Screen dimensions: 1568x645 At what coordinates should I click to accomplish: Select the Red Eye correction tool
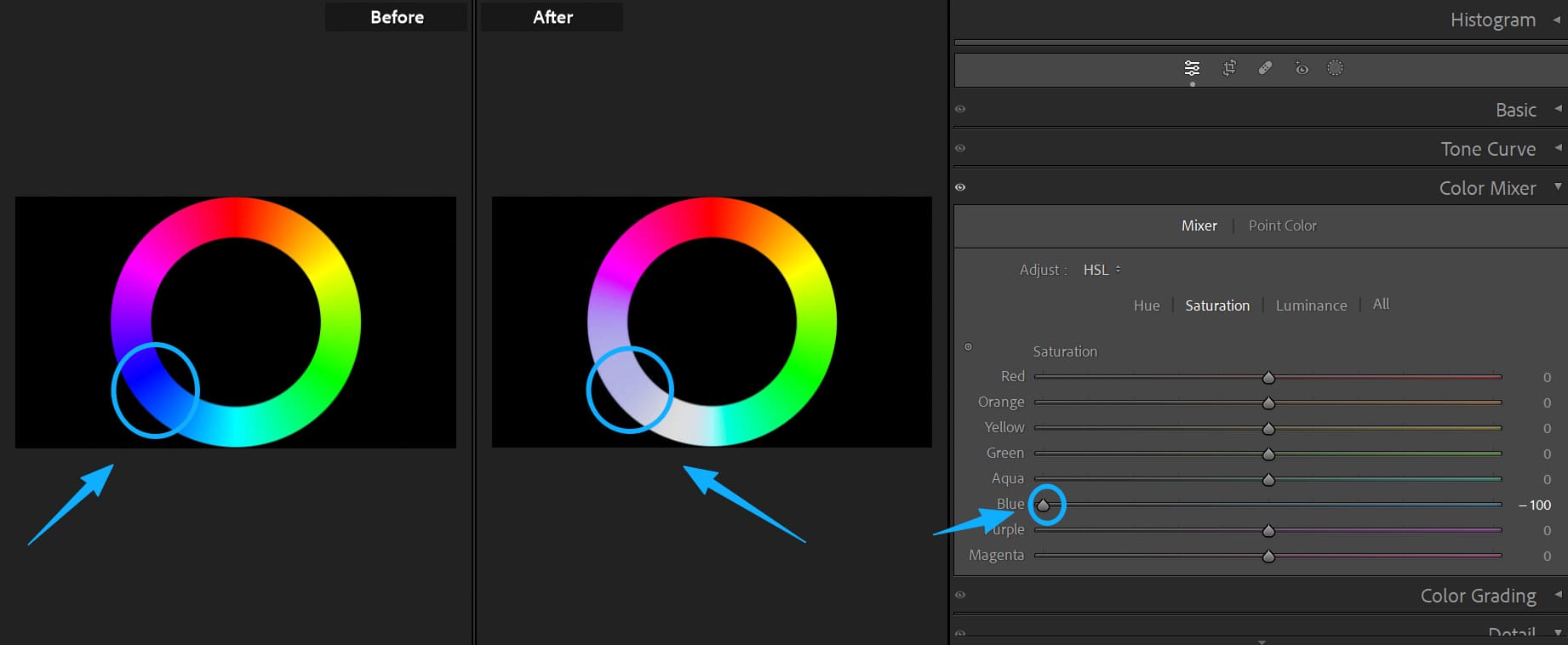coord(1302,68)
